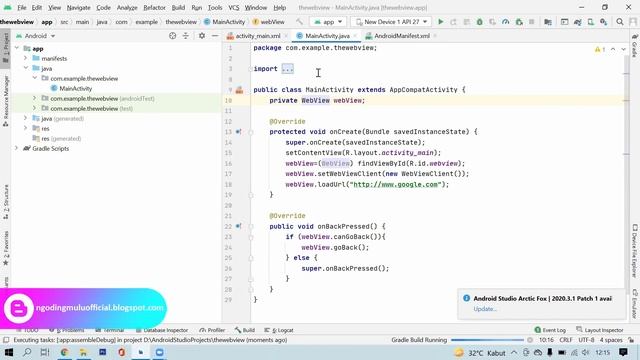Open the Profile app gauge icon
The height and width of the screenshot is (360, 640).
(x=506, y=22)
